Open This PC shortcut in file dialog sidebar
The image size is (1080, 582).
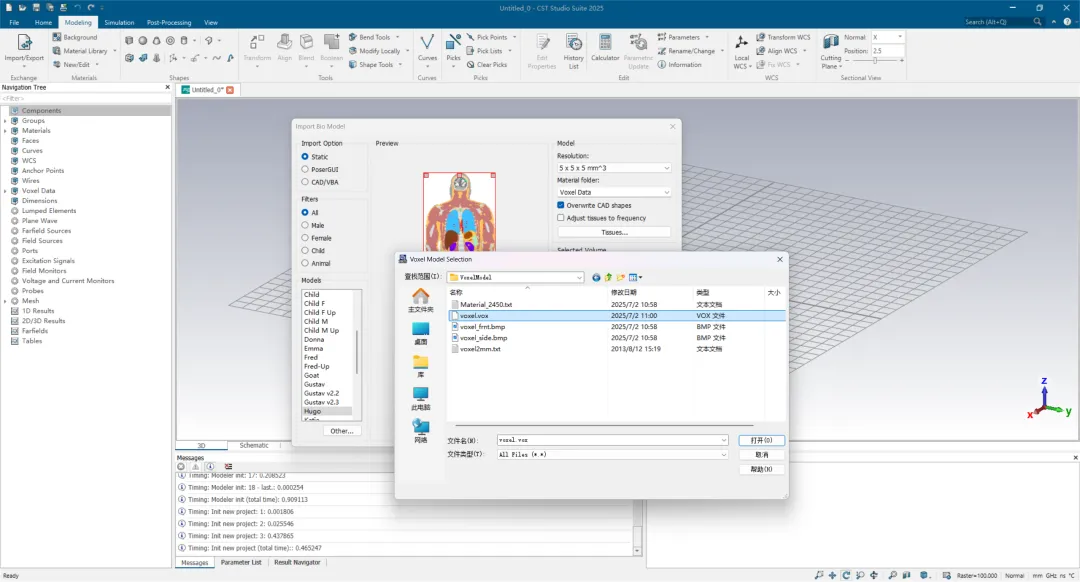click(420, 399)
